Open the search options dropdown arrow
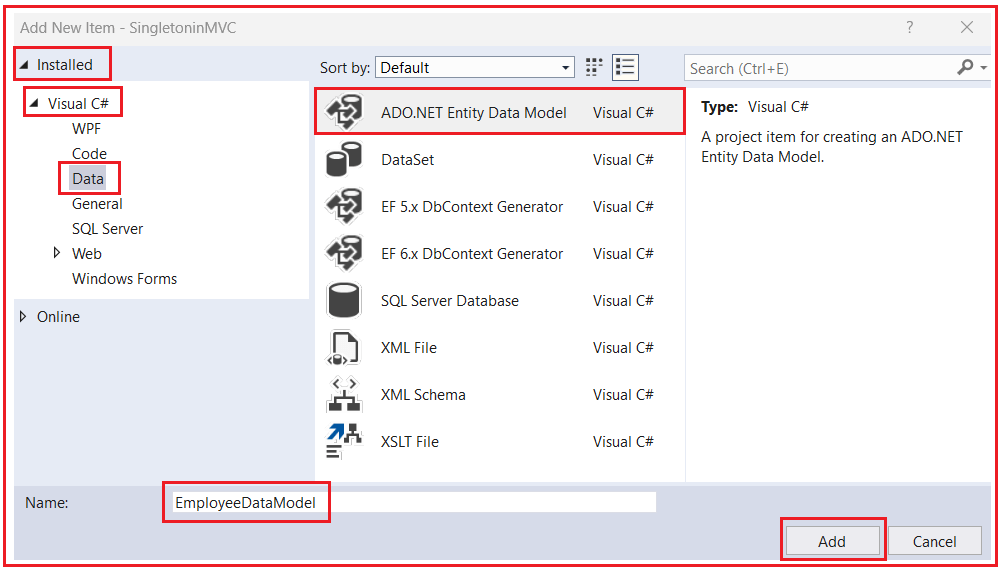Viewport: 1001px width, 570px height. coord(984,68)
